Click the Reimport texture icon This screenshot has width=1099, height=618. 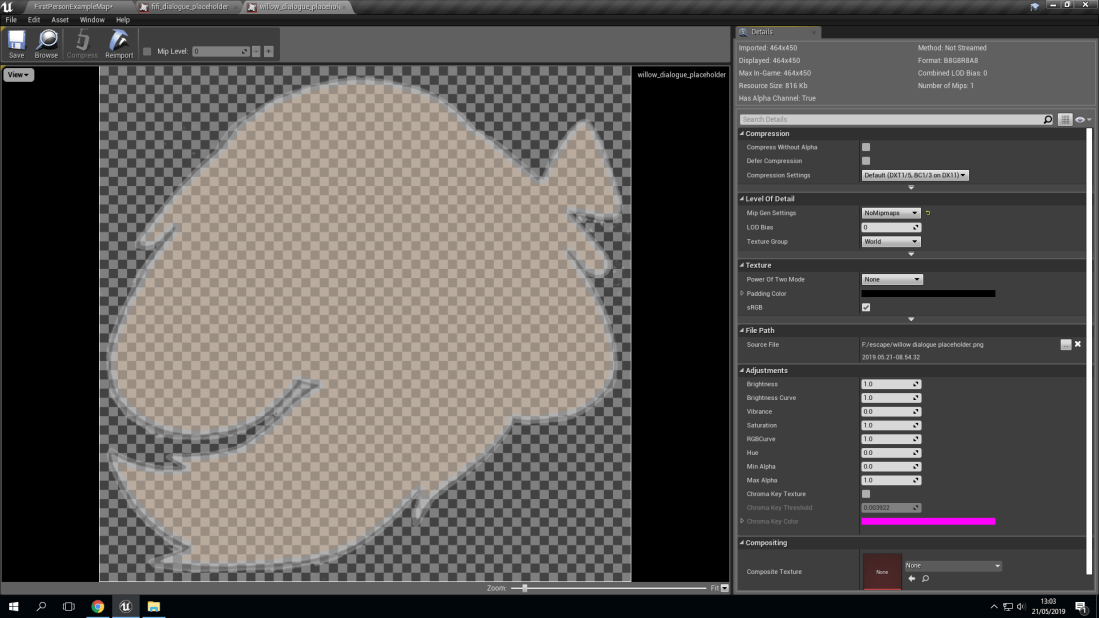(x=119, y=43)
